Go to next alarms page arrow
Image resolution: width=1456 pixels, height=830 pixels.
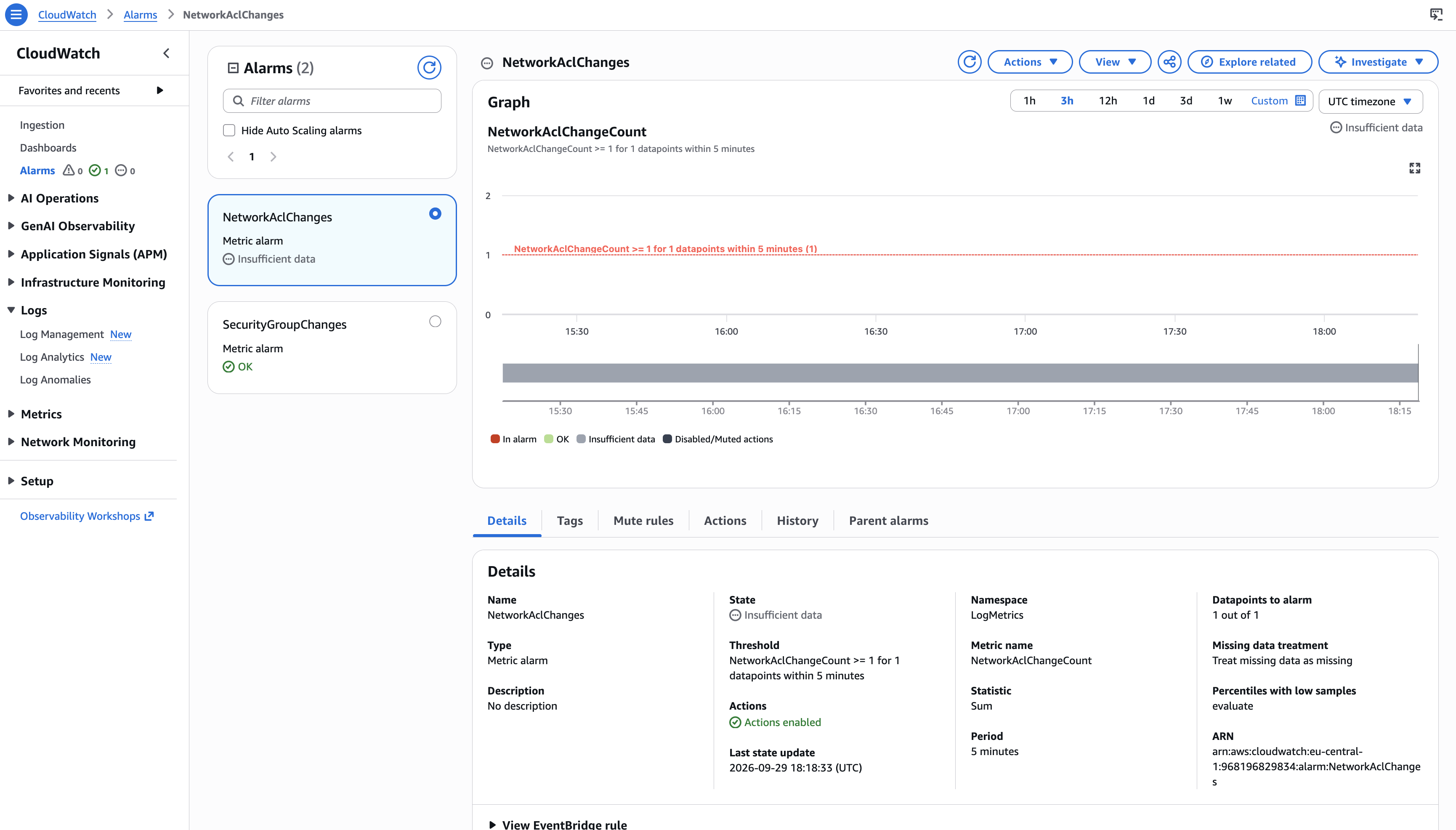273,157
